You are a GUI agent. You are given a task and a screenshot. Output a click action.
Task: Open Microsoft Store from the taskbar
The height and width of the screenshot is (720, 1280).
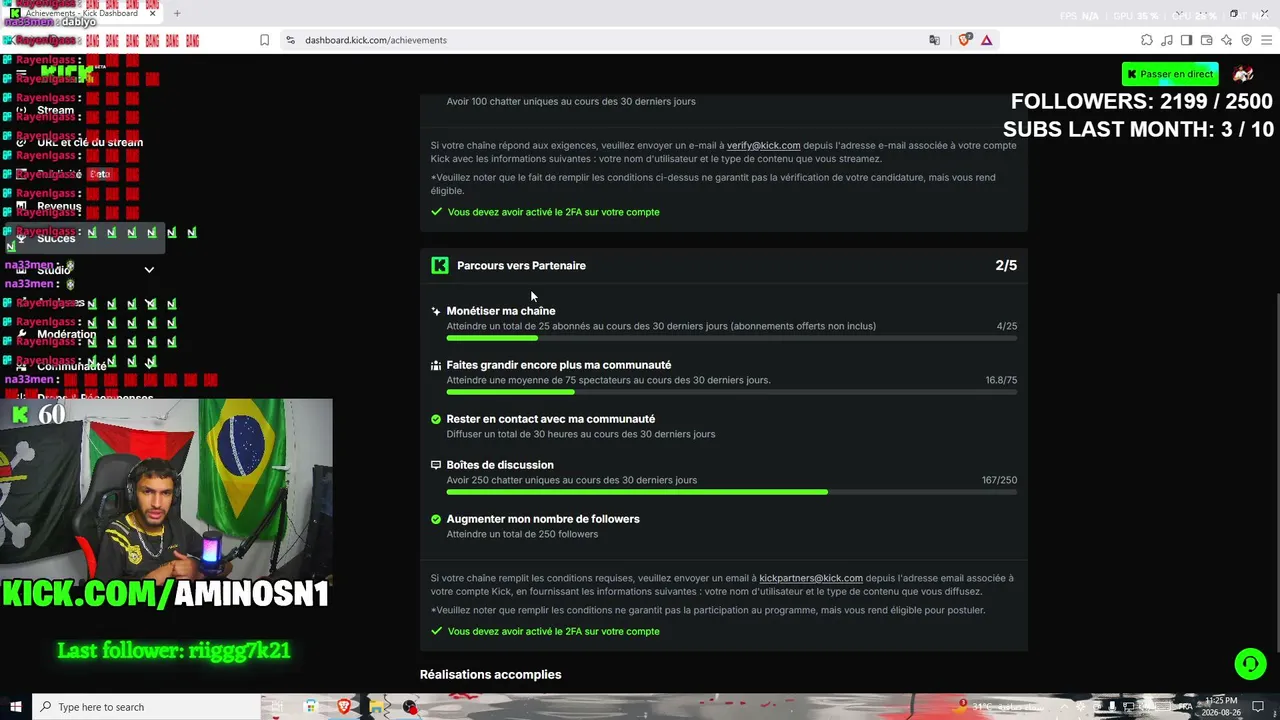tap(311, 707)
